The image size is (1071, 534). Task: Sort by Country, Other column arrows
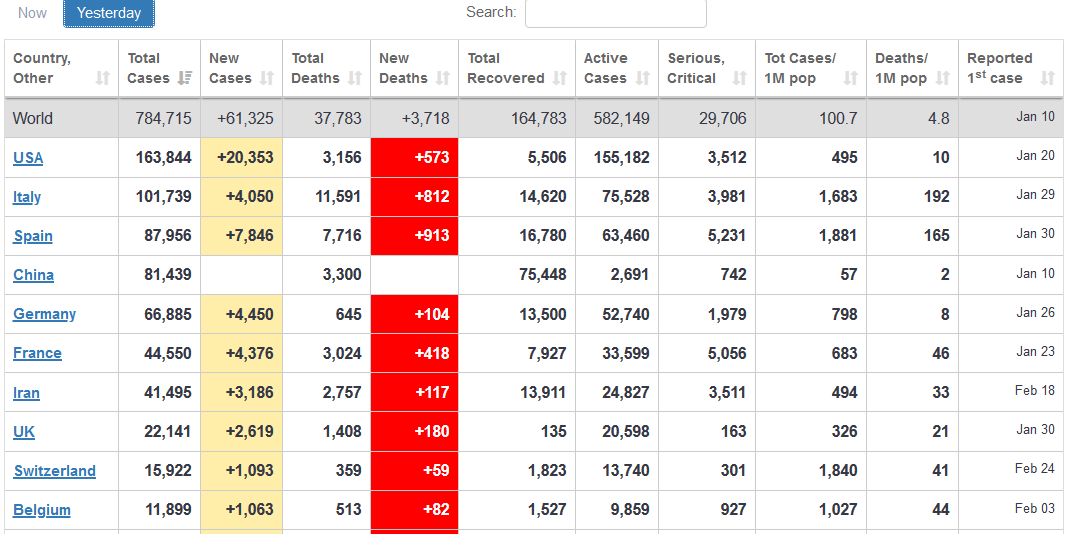click(102, 79)
